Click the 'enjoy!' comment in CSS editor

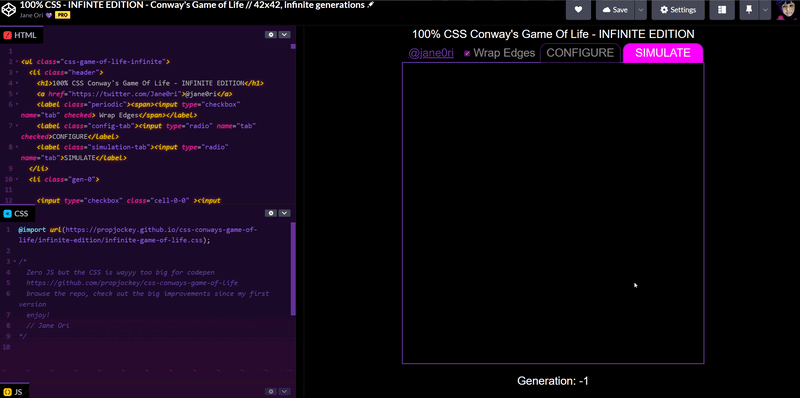[38, 315]
